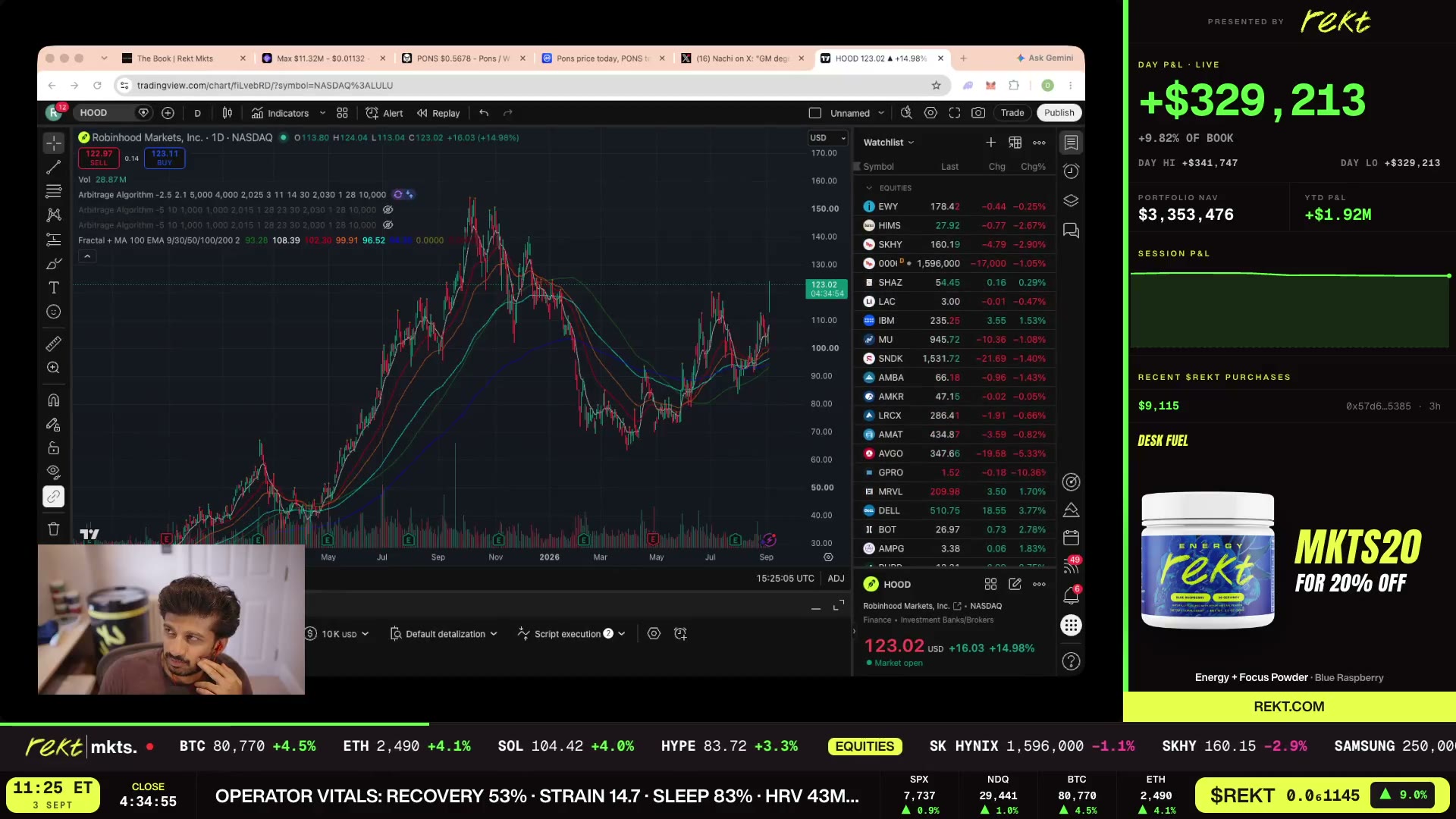The image size is (1456, 819).
Task: Click the Replay button
Action: tap(438, 113)
